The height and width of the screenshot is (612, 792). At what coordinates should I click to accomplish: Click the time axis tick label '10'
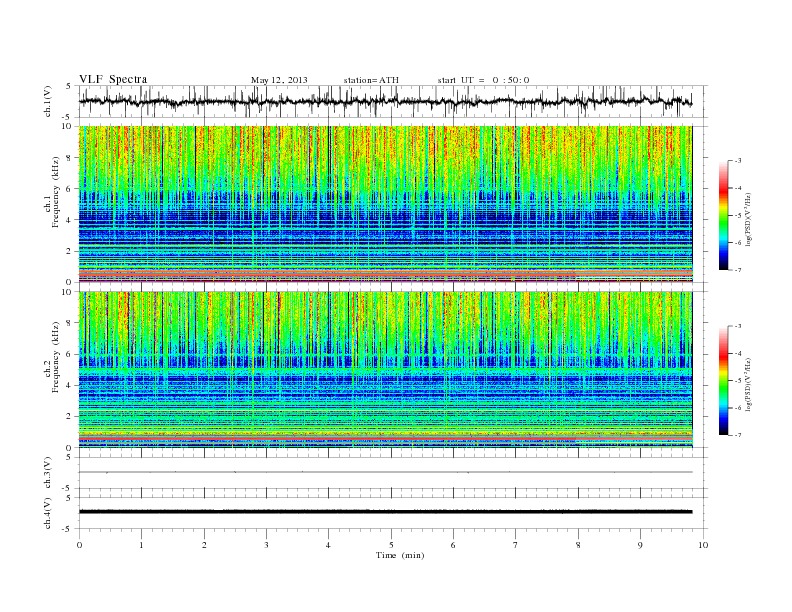click(702, 545)
